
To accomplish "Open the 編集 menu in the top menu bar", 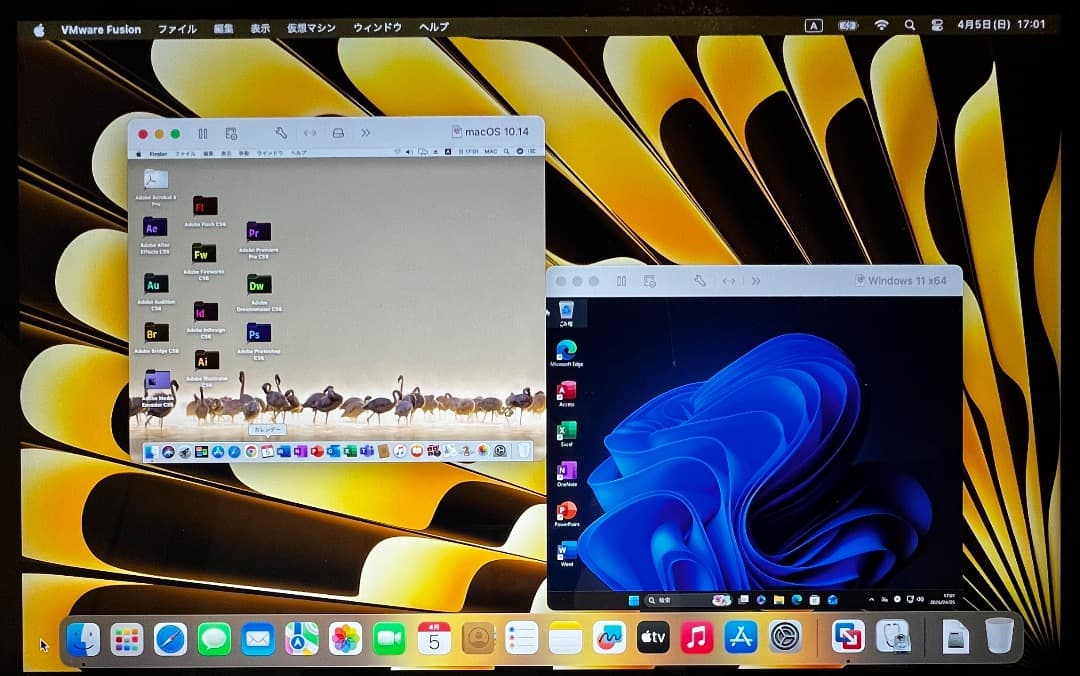I will click(223, 28).
